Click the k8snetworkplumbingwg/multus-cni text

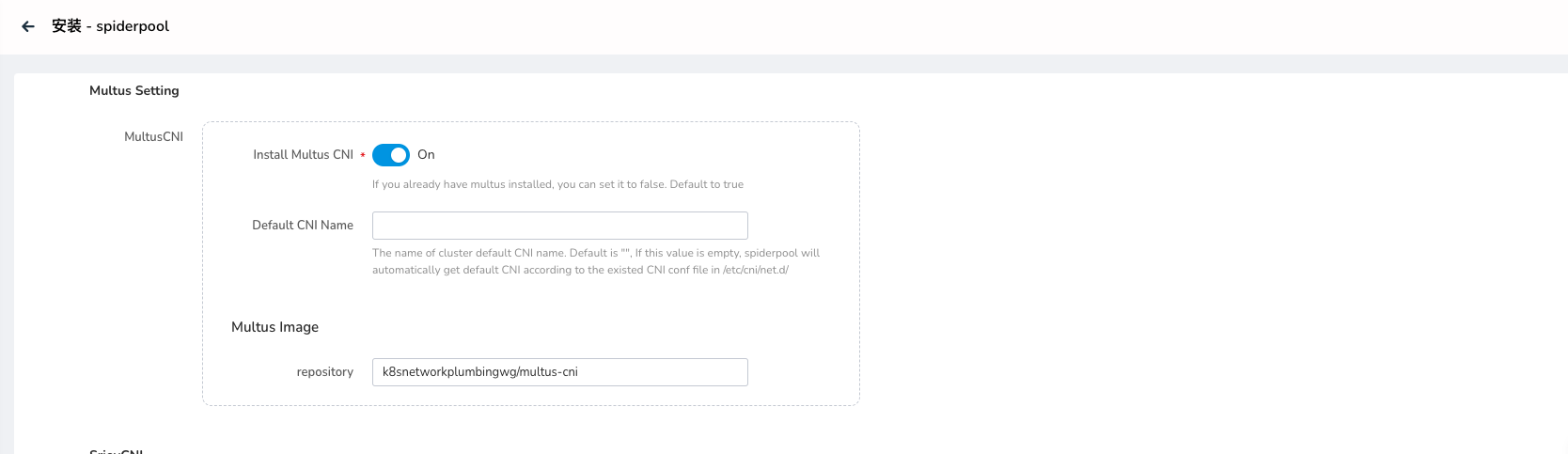(x=479, y=372)
